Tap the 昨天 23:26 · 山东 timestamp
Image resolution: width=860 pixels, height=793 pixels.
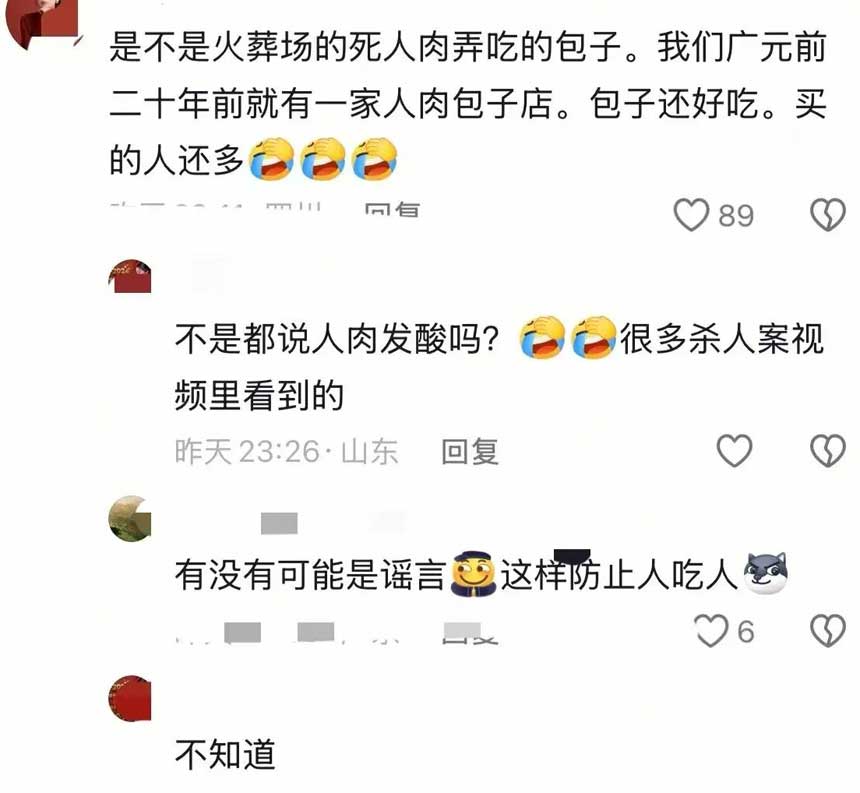coord(286,452)
